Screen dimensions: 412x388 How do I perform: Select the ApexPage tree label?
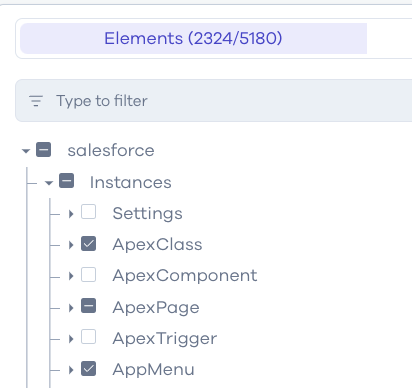156,308
